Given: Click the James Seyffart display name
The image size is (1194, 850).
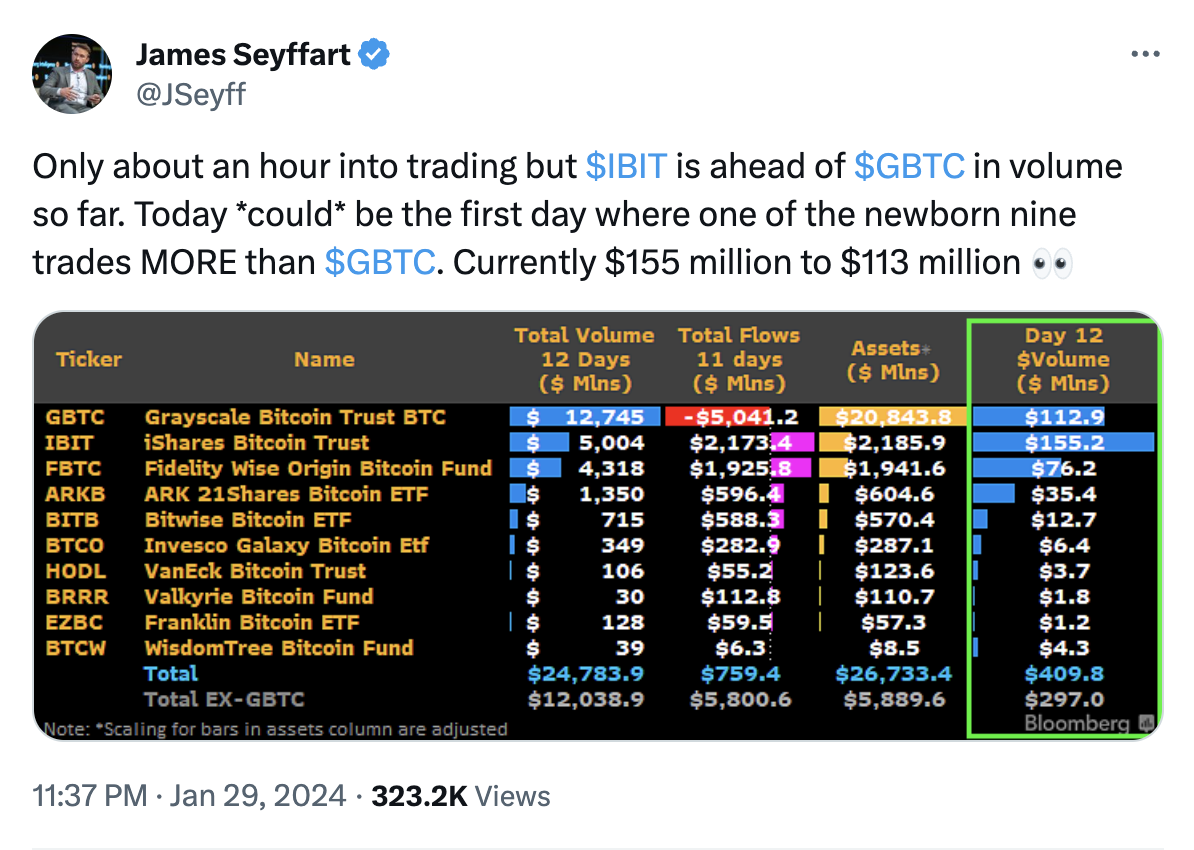Looking at the screenshot, I should pos(243,54).
